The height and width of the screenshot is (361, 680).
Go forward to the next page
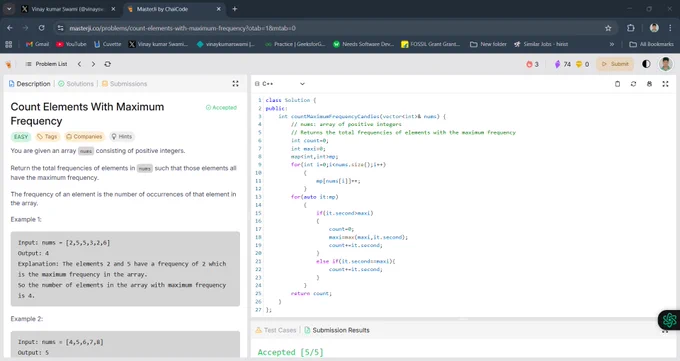26,28
